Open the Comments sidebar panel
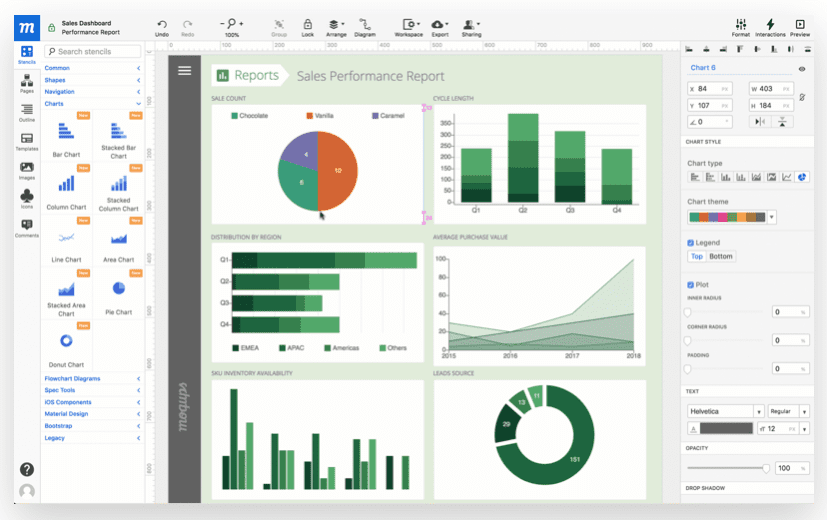Screen dimensions: 827x520 [x=27, y=228]
